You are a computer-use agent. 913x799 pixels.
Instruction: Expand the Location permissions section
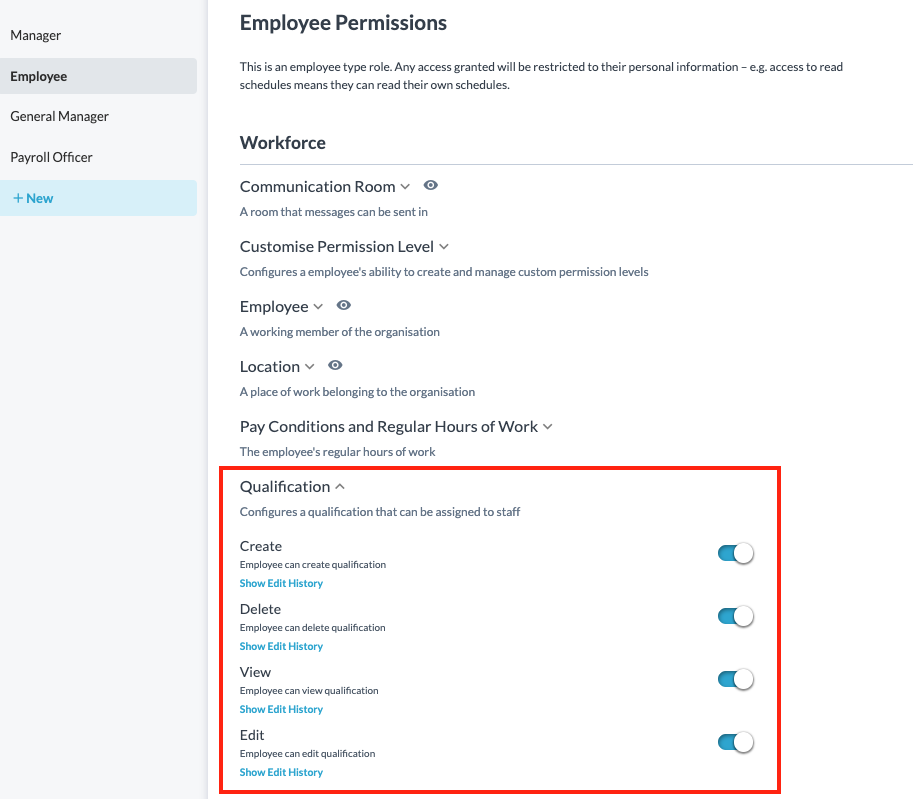coord(310,367)
